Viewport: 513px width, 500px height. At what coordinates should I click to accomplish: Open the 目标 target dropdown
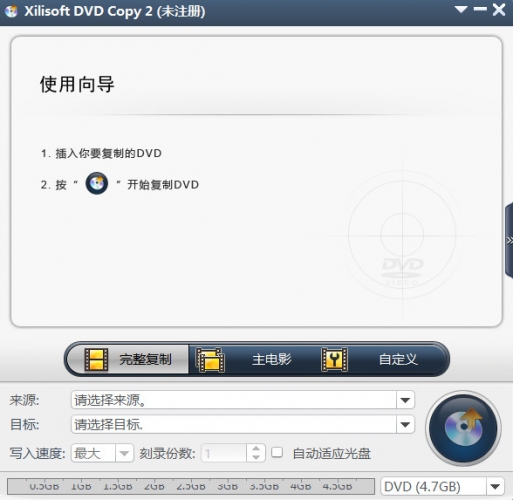click(405, 425)
